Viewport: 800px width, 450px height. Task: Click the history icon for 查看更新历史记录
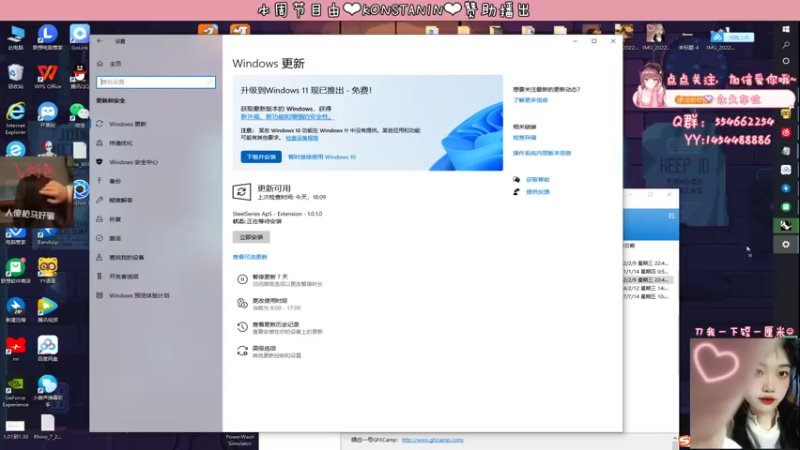tap(242, 327)
